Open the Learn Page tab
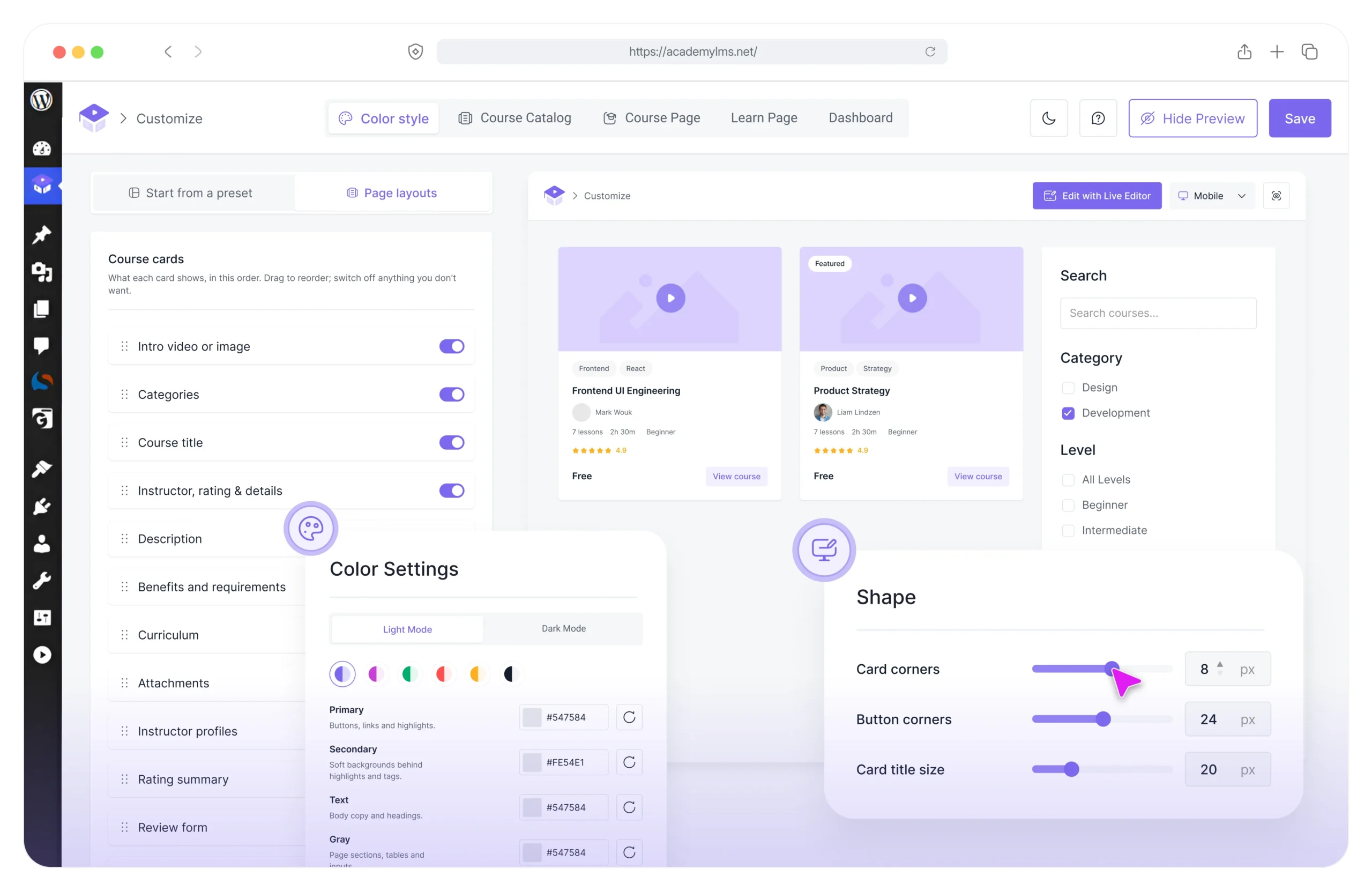 [x=764, y=118]
